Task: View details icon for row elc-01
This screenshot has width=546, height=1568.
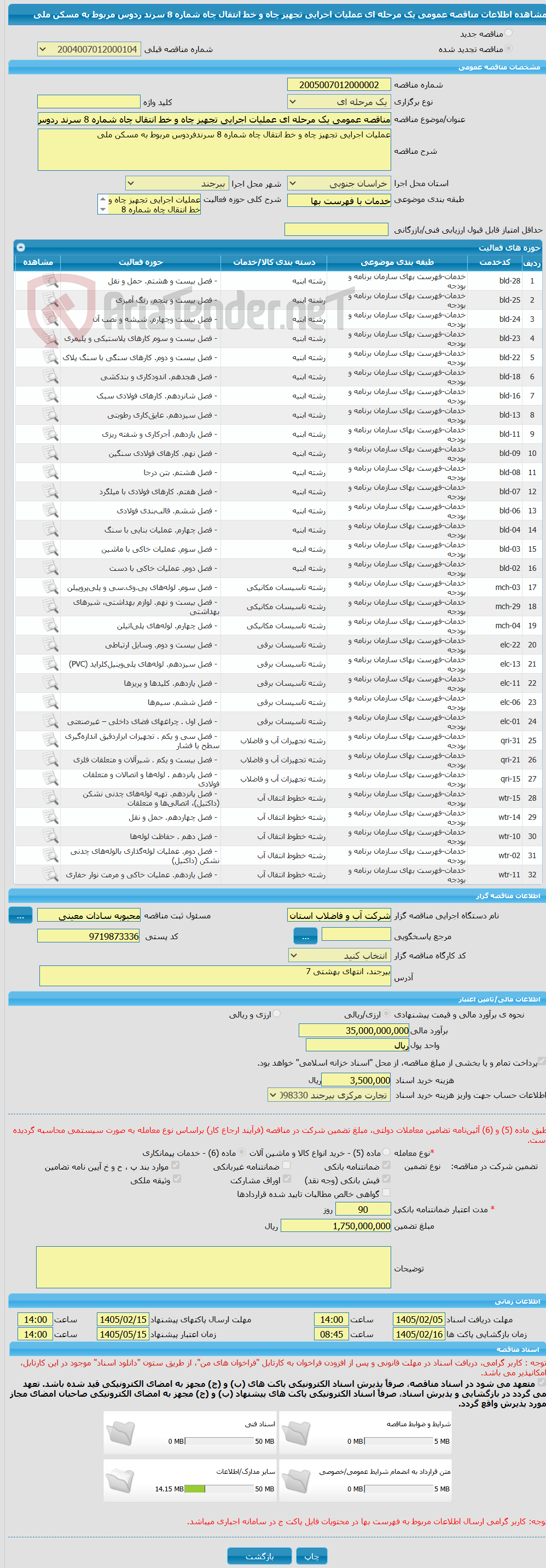Action: click(50, 722)
